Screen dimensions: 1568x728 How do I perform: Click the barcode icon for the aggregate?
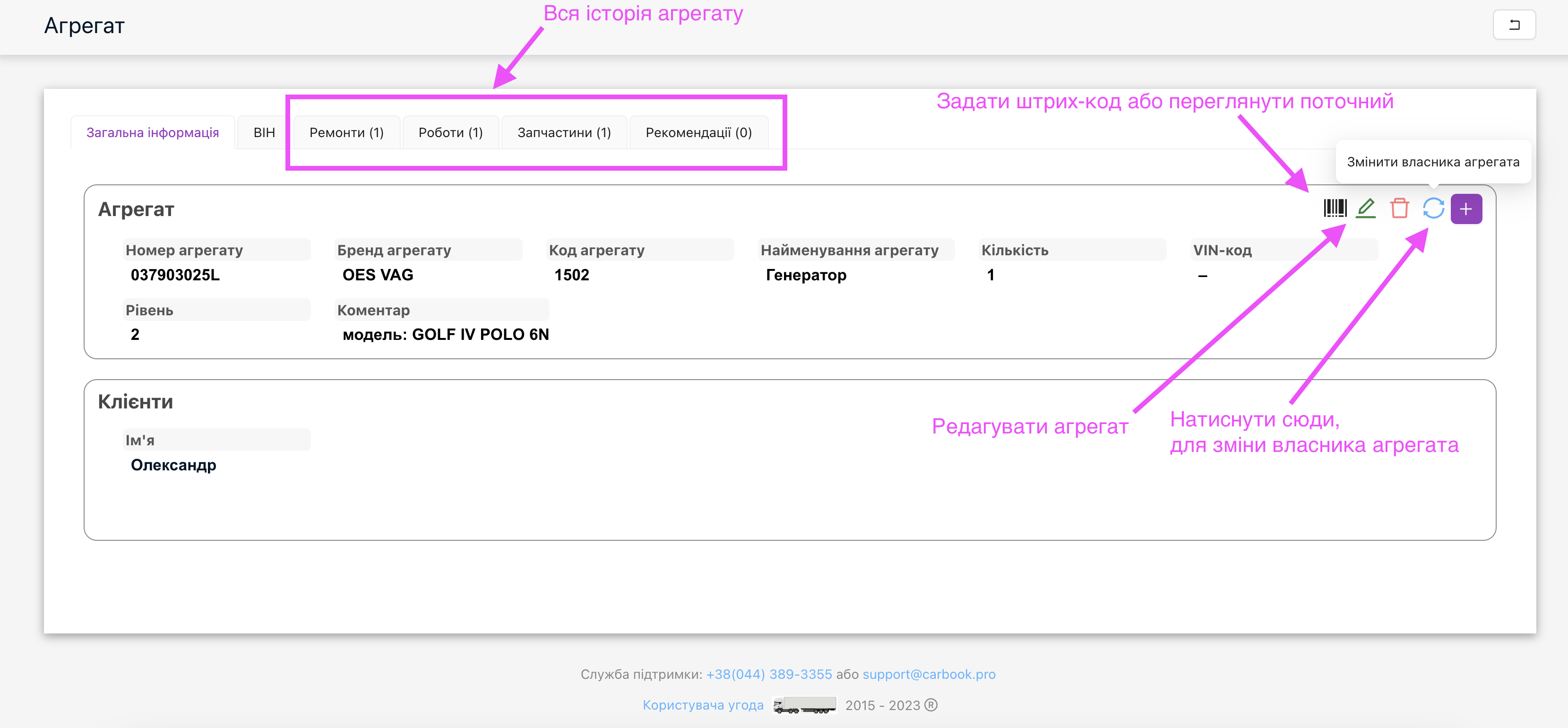1334,208
